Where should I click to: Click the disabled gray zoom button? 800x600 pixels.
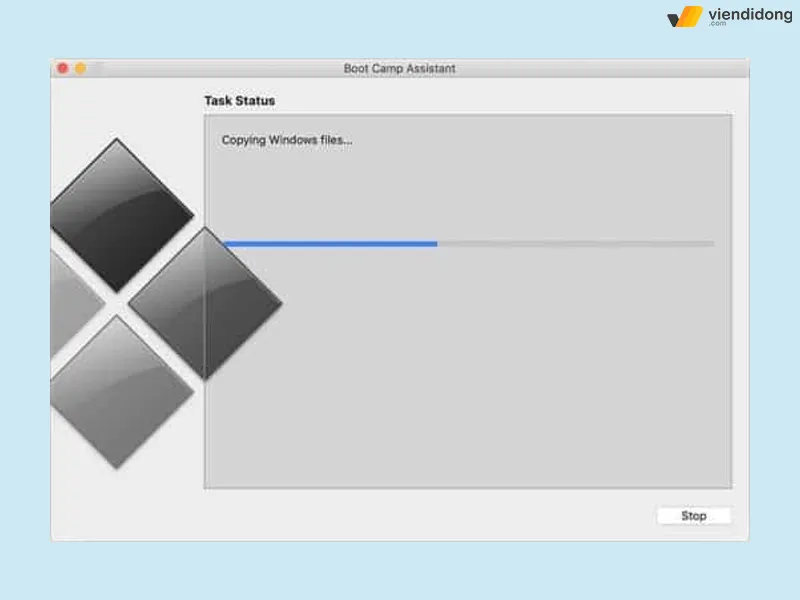98,68
